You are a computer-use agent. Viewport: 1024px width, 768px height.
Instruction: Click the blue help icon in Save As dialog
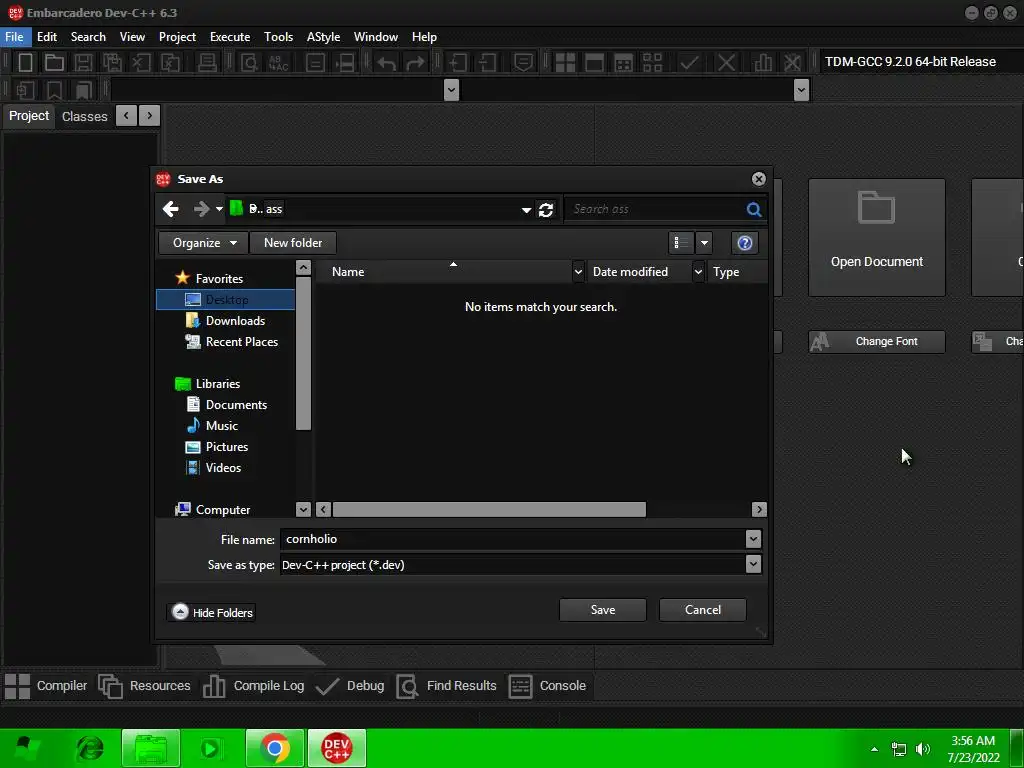(744, 243)
